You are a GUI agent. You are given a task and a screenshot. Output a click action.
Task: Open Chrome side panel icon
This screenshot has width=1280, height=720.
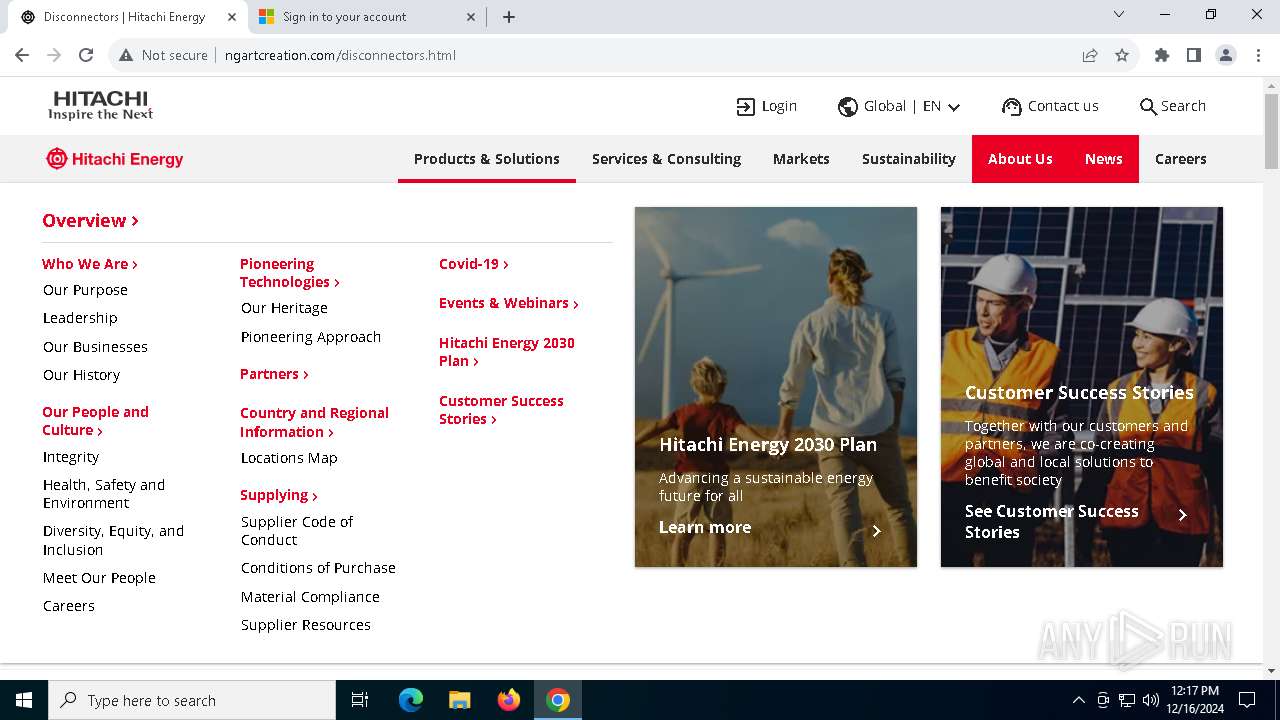pos(1194,55)
